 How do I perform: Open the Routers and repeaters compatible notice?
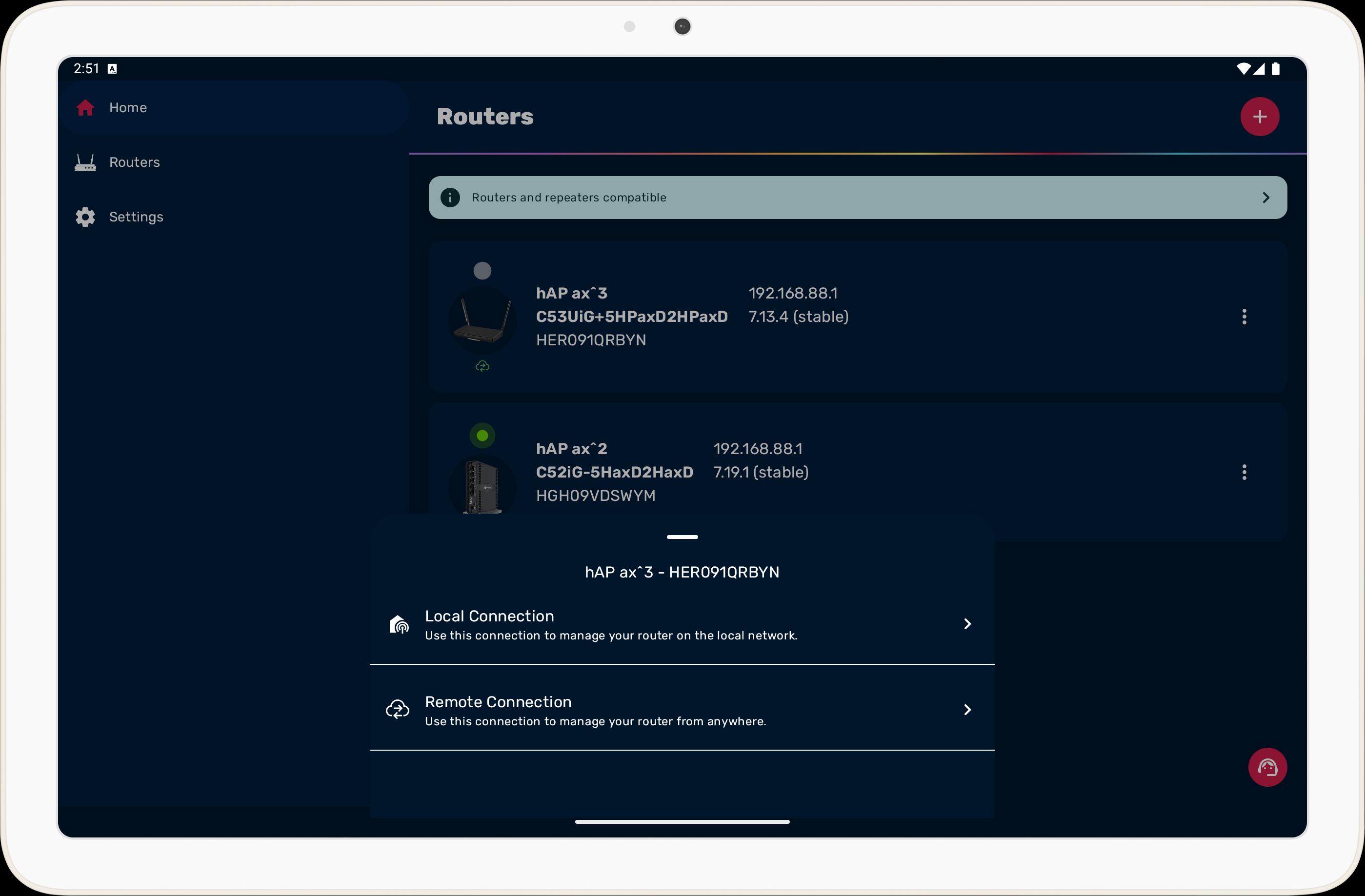[858, 198]
